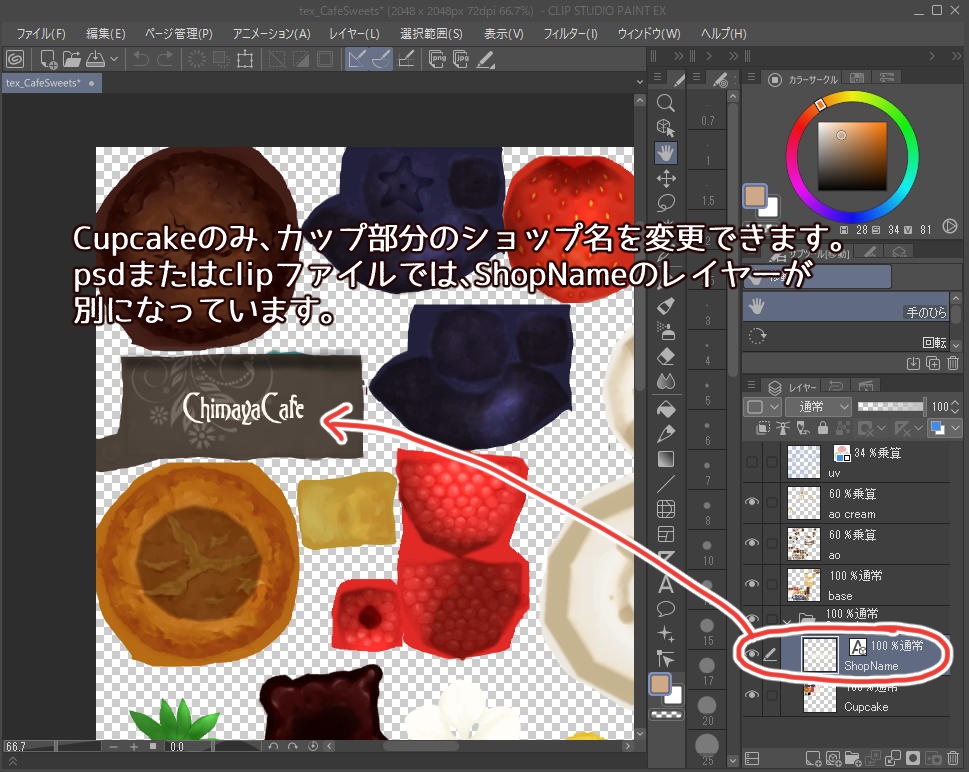Select the Balloon tool
The image size is (969, 772).
click(x=666, y=609)
